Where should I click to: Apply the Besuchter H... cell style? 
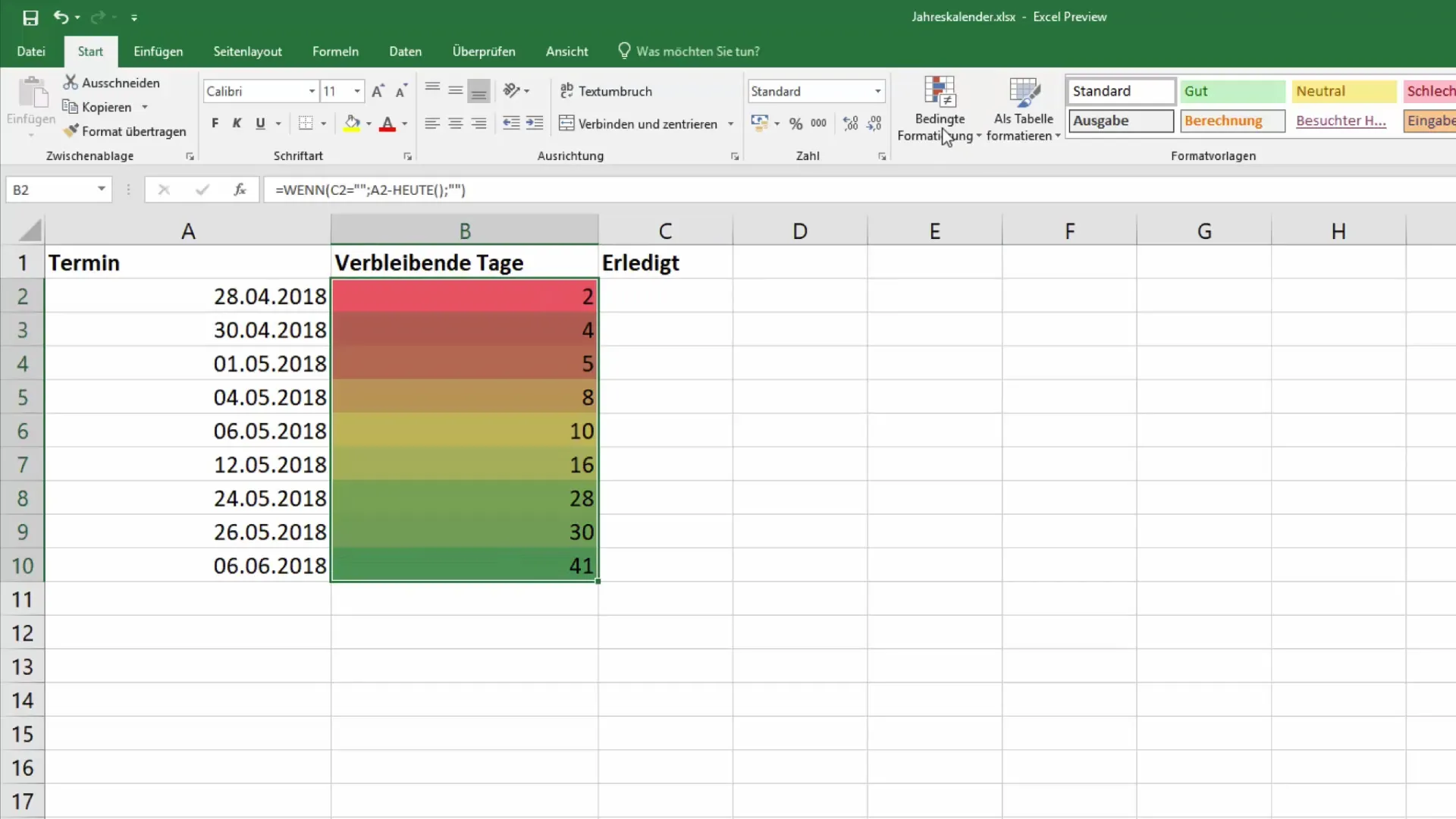[x=1343, y=121]
